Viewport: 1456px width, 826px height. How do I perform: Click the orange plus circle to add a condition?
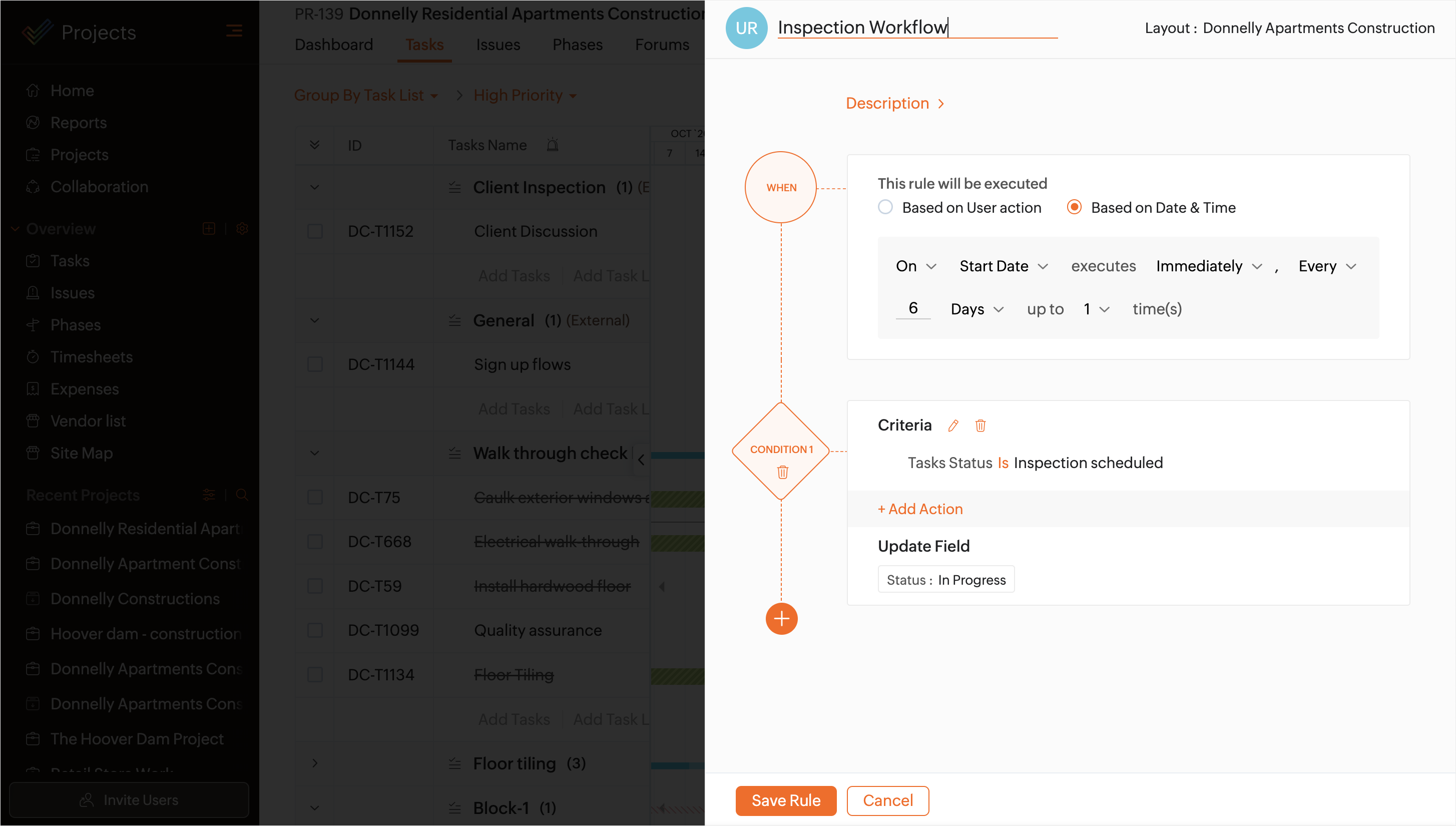(781, 618)
